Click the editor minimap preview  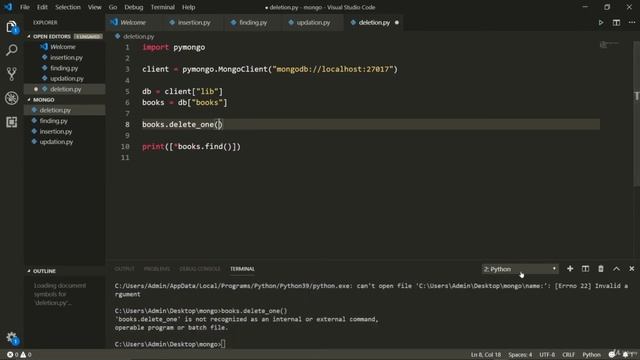609,44
